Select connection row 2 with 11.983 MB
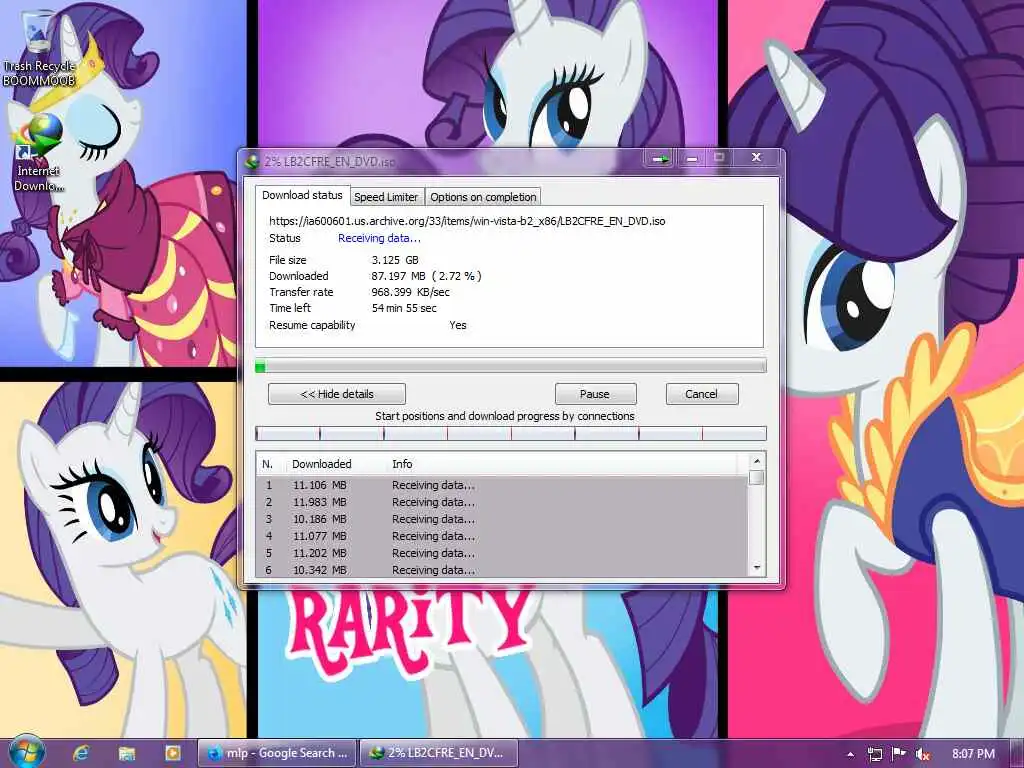 pos(503,502)
